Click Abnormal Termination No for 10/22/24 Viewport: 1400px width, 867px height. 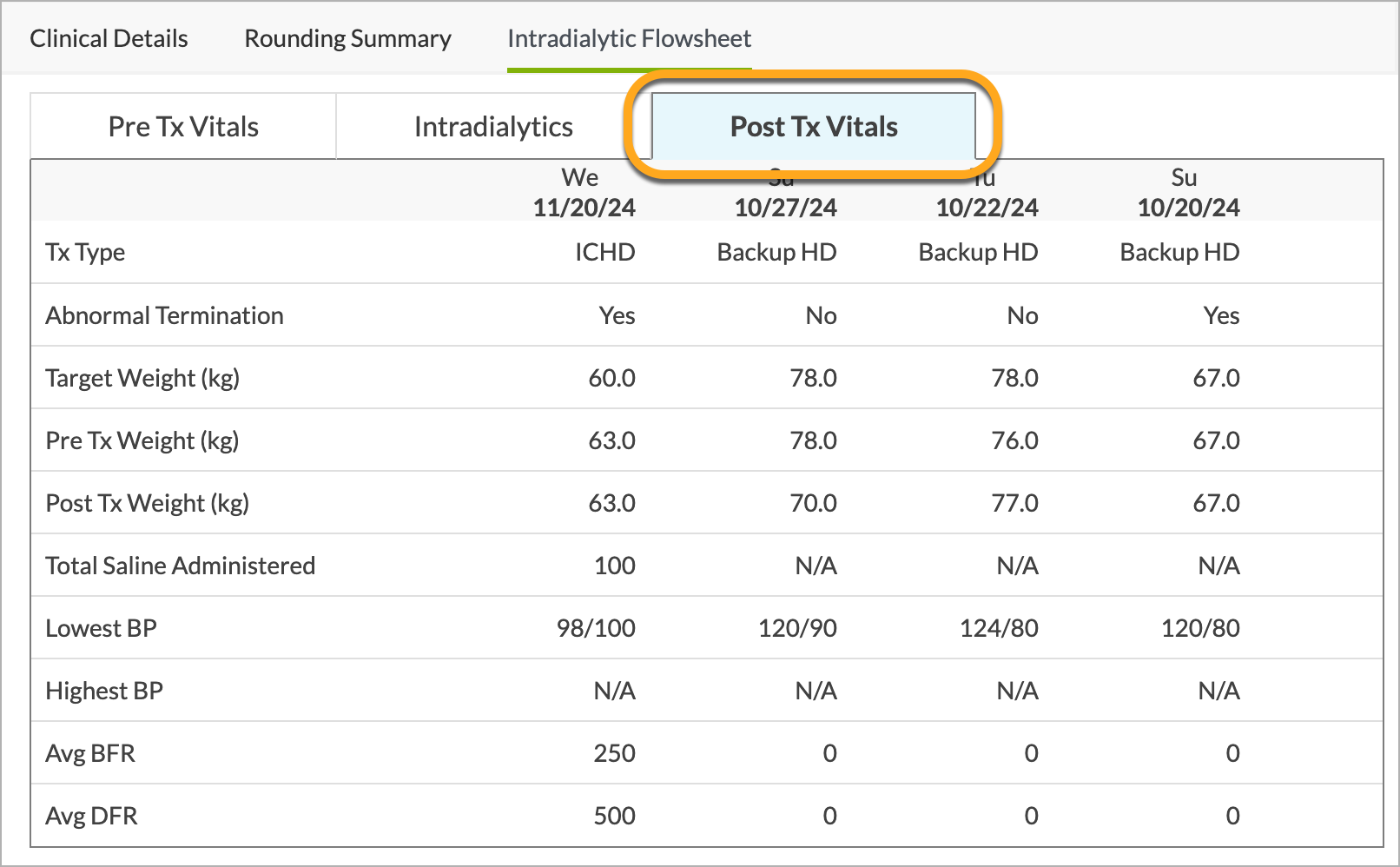pos(1022,315)
